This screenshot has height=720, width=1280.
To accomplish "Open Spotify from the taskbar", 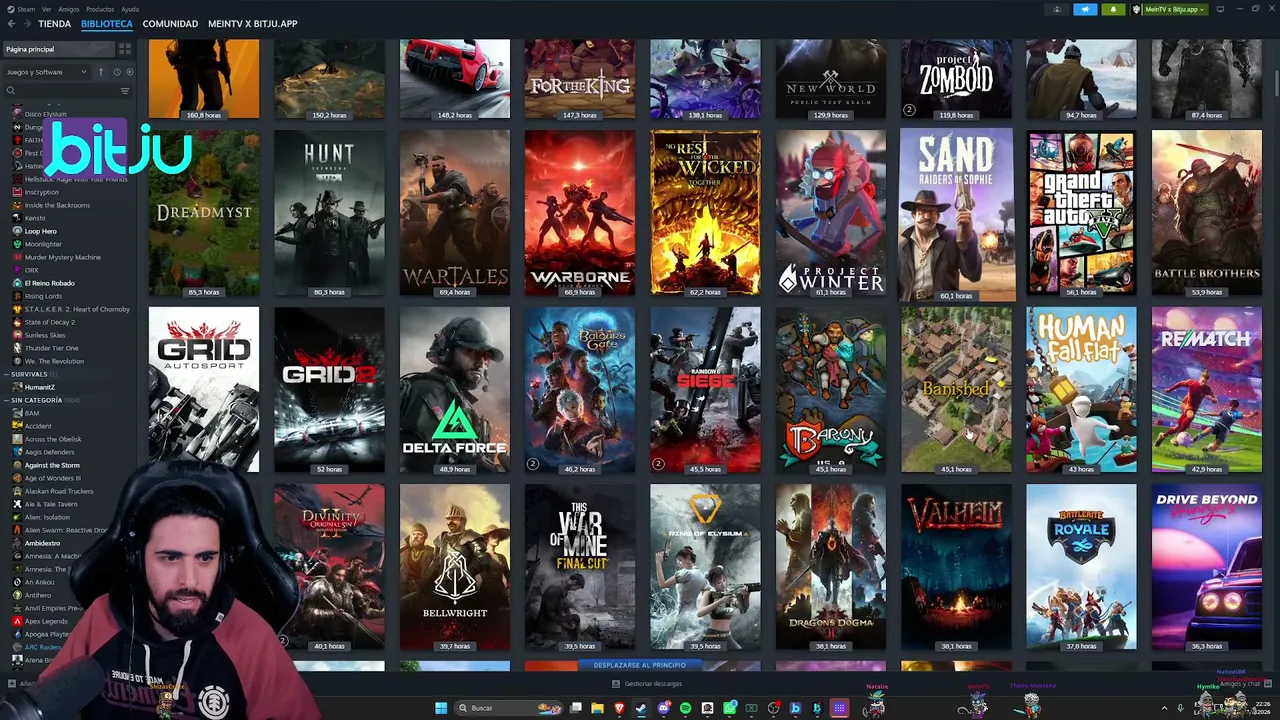I will pos(685,708).
